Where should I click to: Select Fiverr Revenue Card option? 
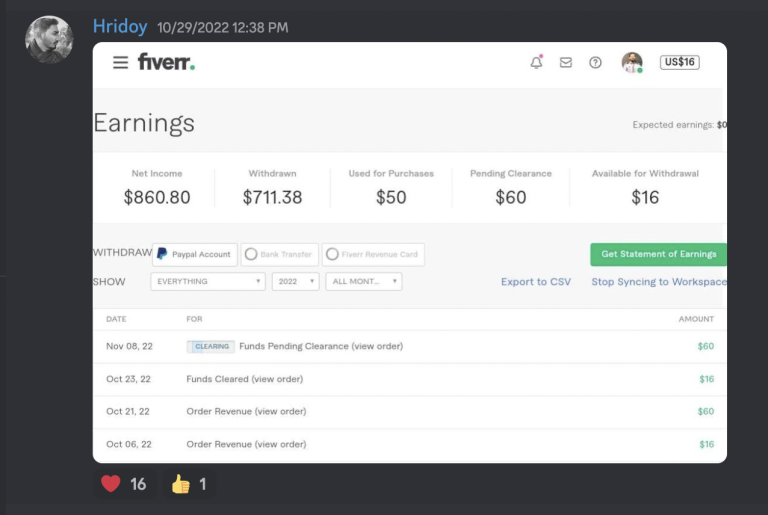tap(373, 254)
